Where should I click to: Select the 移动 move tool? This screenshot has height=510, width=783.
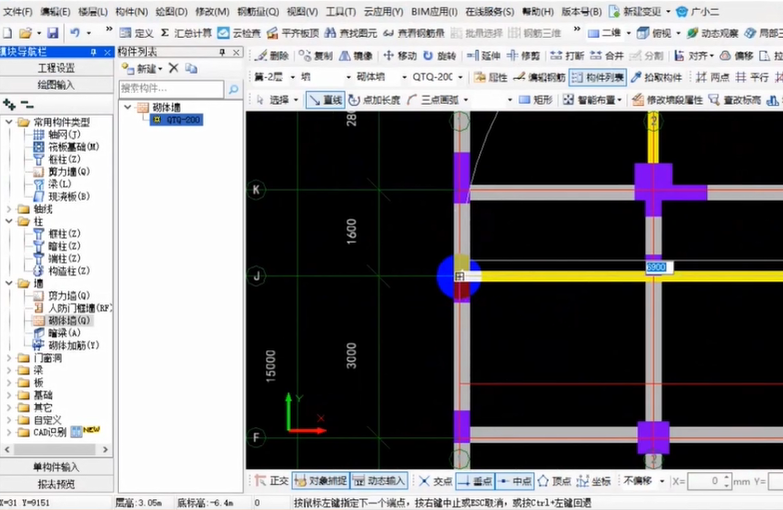tap(400, 55)
